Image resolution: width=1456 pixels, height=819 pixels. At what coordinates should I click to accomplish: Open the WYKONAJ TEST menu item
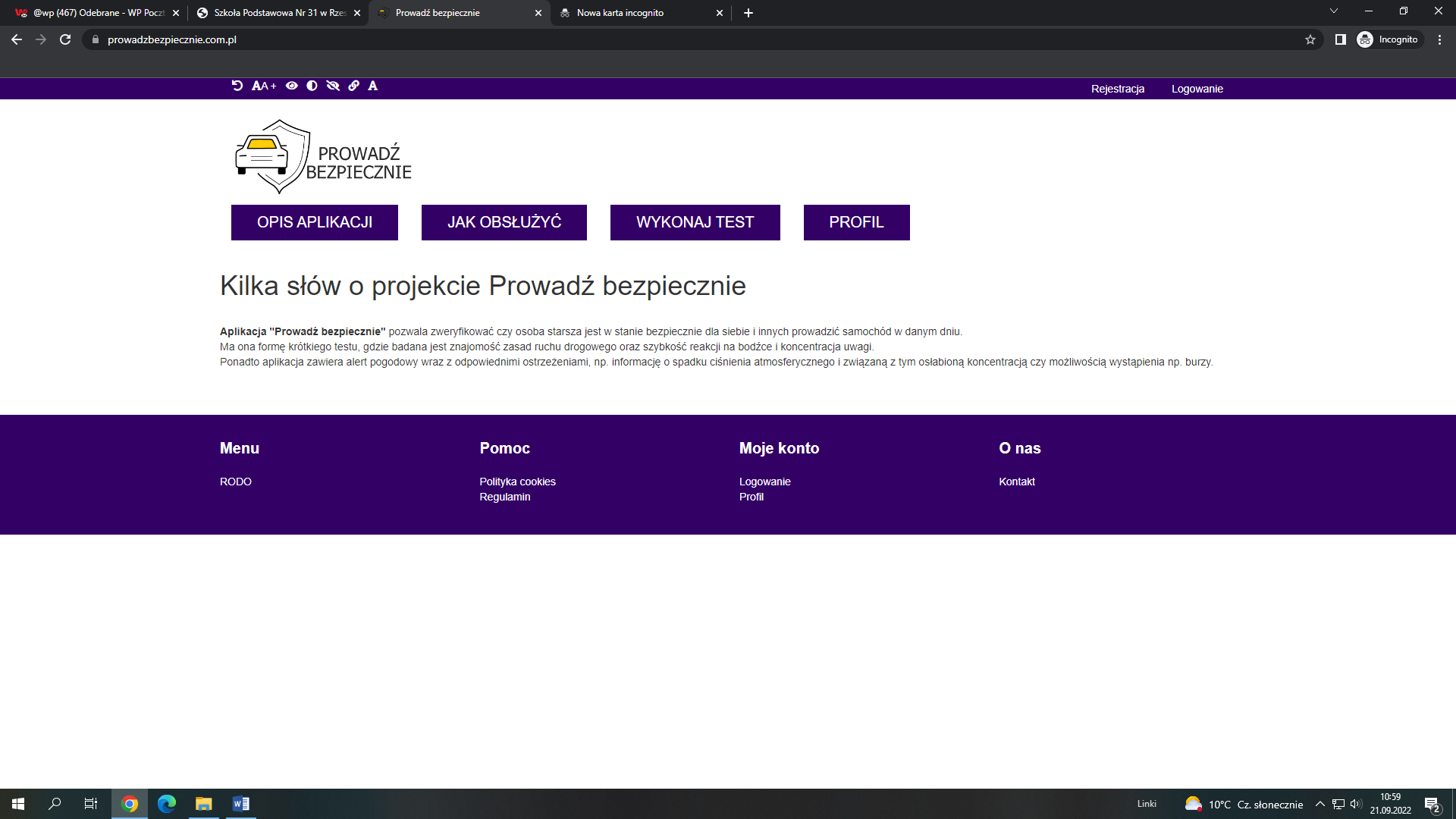click(695, 222)
